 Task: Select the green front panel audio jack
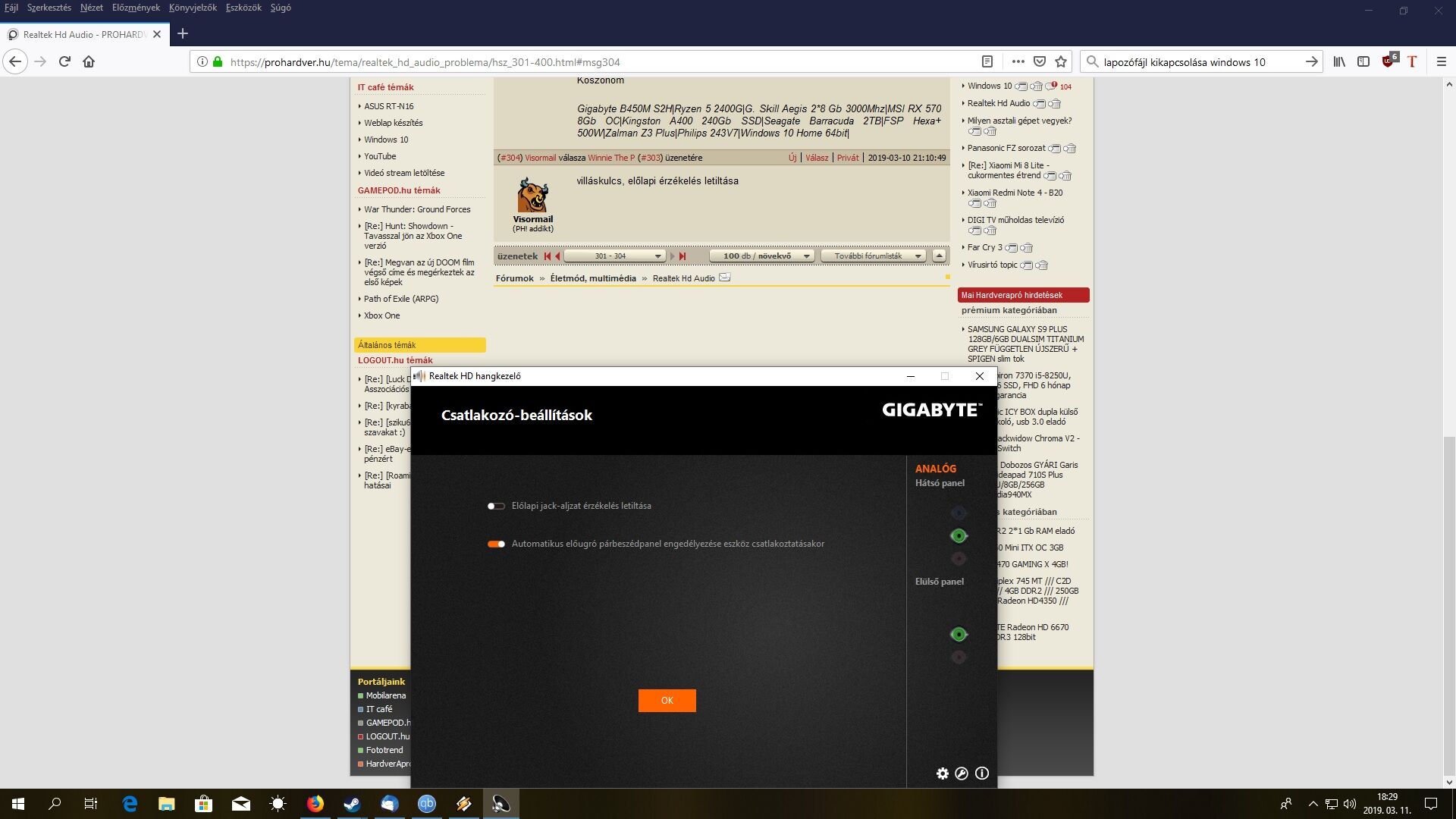959,635
